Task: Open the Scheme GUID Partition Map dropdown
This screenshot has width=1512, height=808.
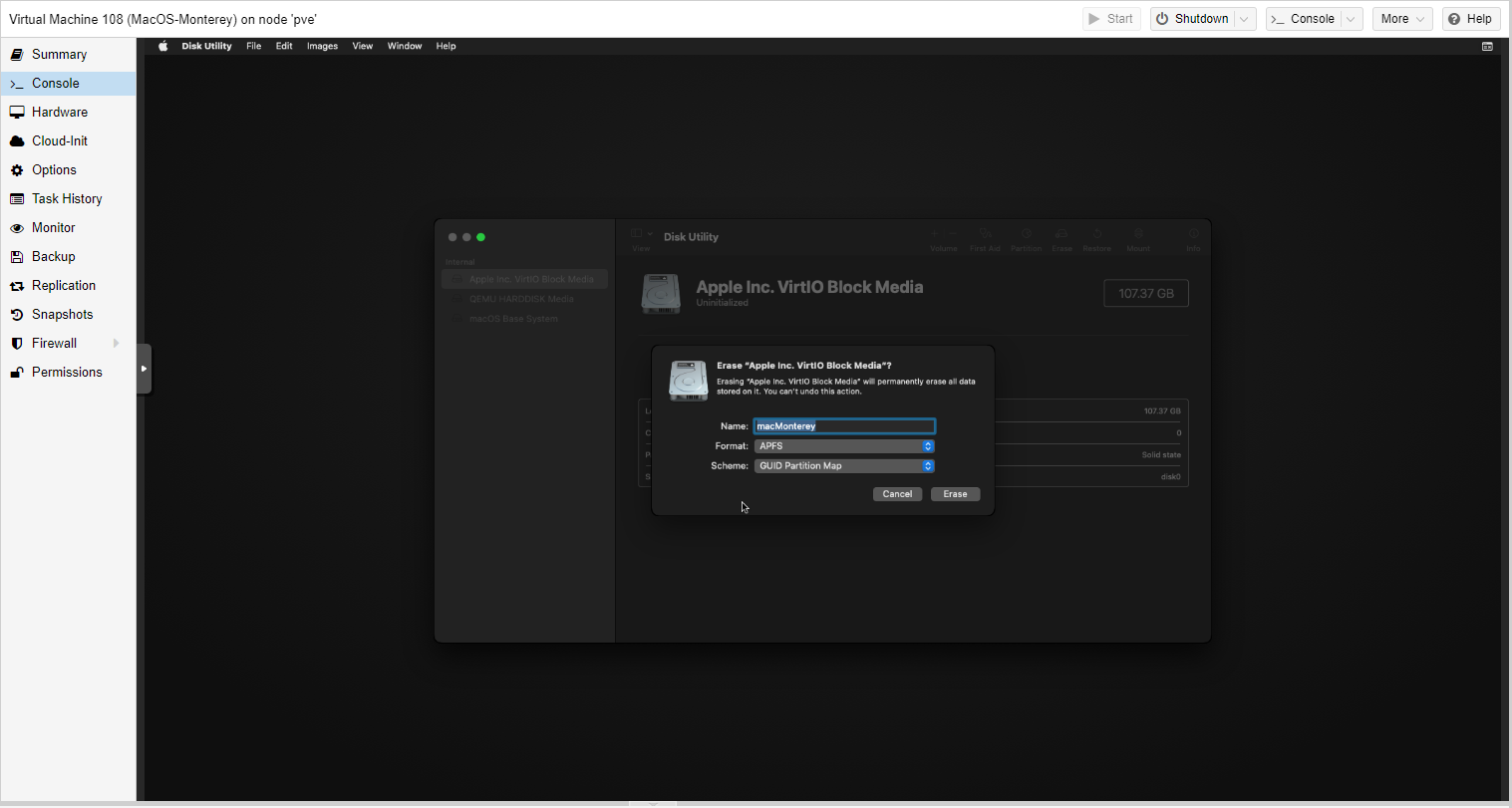Action: [844, 466]
